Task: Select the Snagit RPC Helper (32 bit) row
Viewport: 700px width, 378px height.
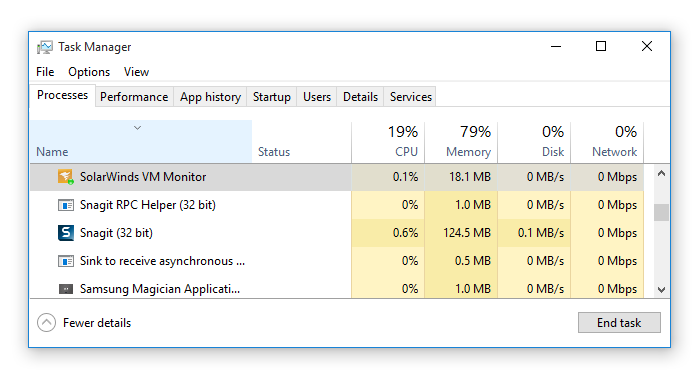Action: coord(337,205)
